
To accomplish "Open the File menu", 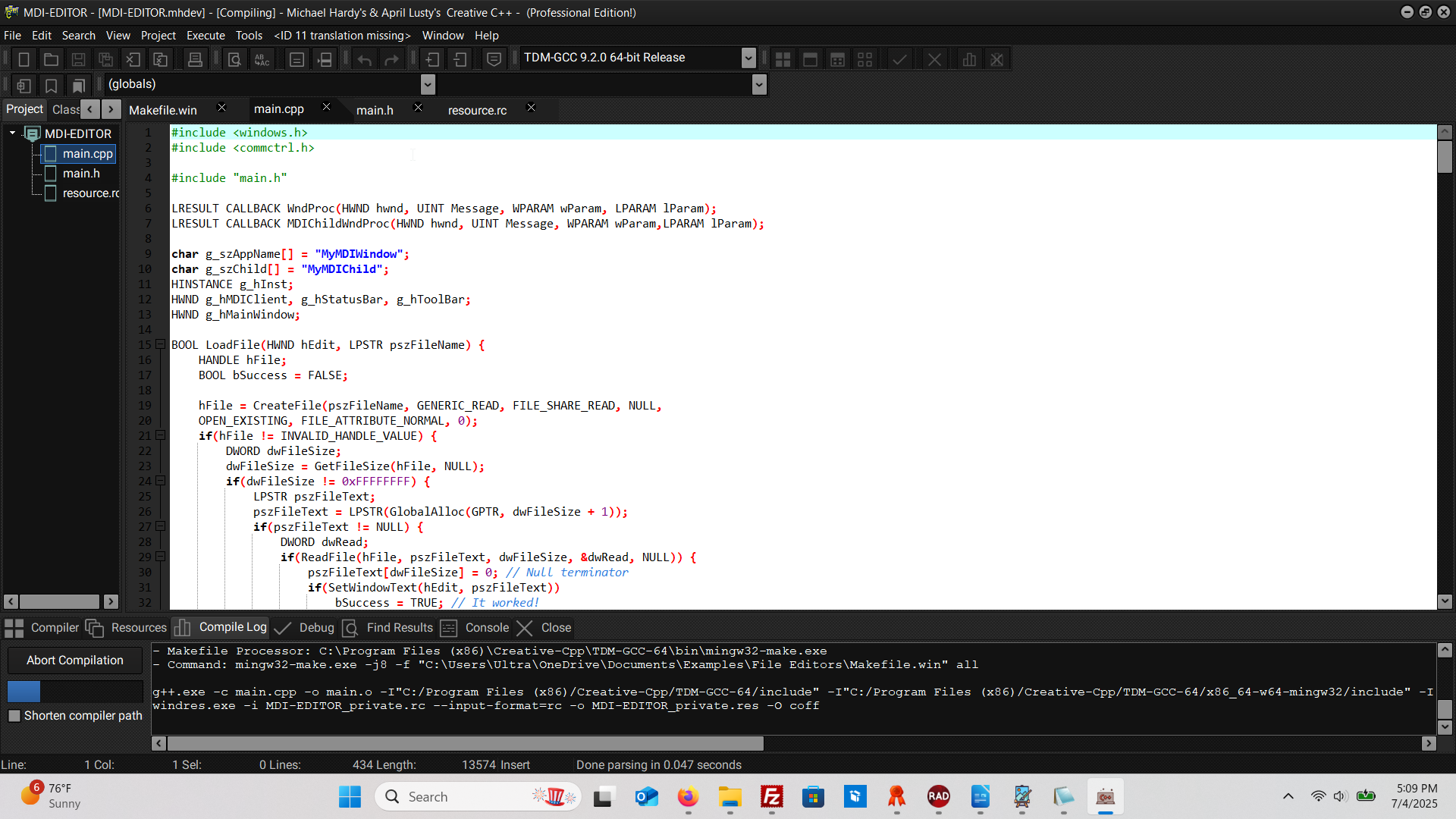I will pyautogui.click(x=12, y=36).
